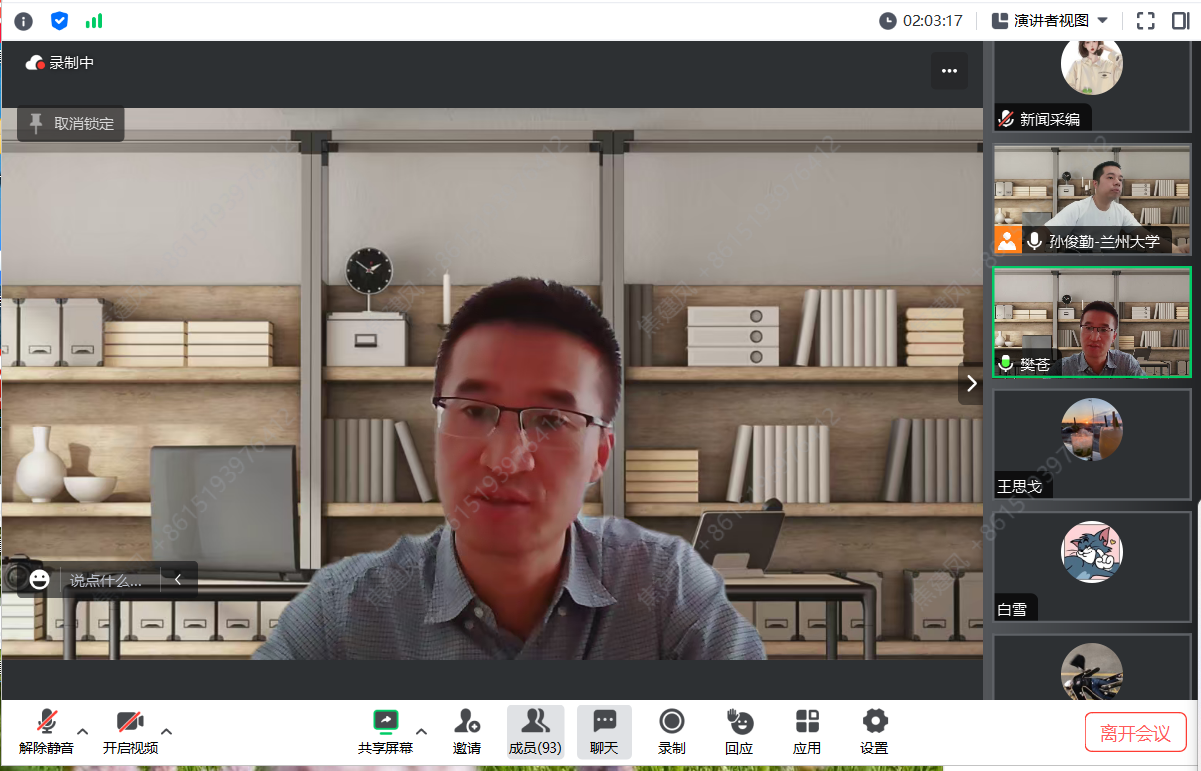Click the 回应 reactions icon
Viewport: 1201px width, 771px height.
(739, 731)
